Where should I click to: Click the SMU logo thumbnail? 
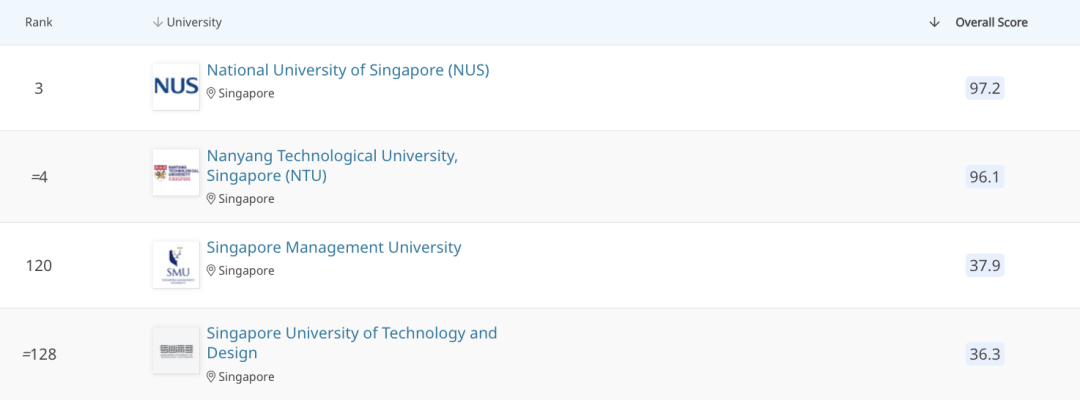[176, 264]
